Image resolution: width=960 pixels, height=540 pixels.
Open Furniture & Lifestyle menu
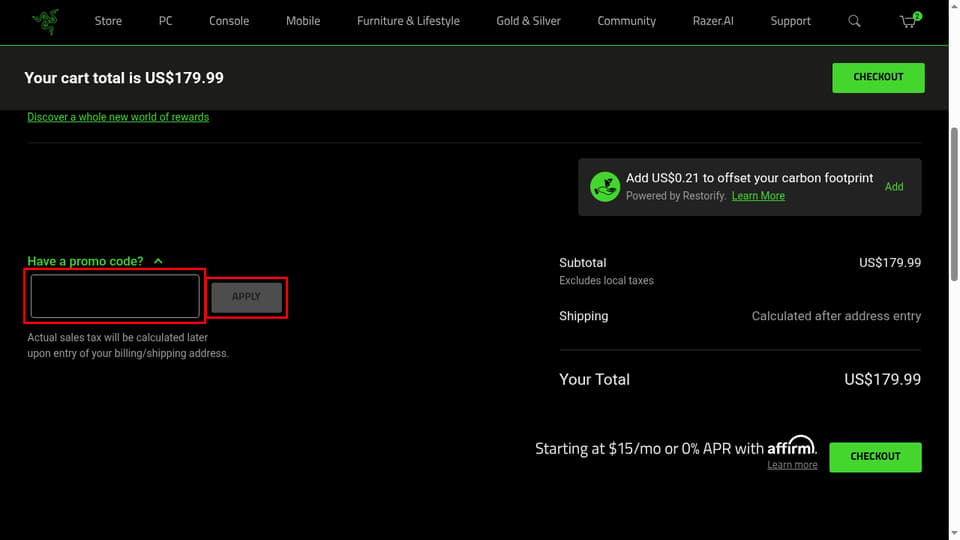[408, 21]
